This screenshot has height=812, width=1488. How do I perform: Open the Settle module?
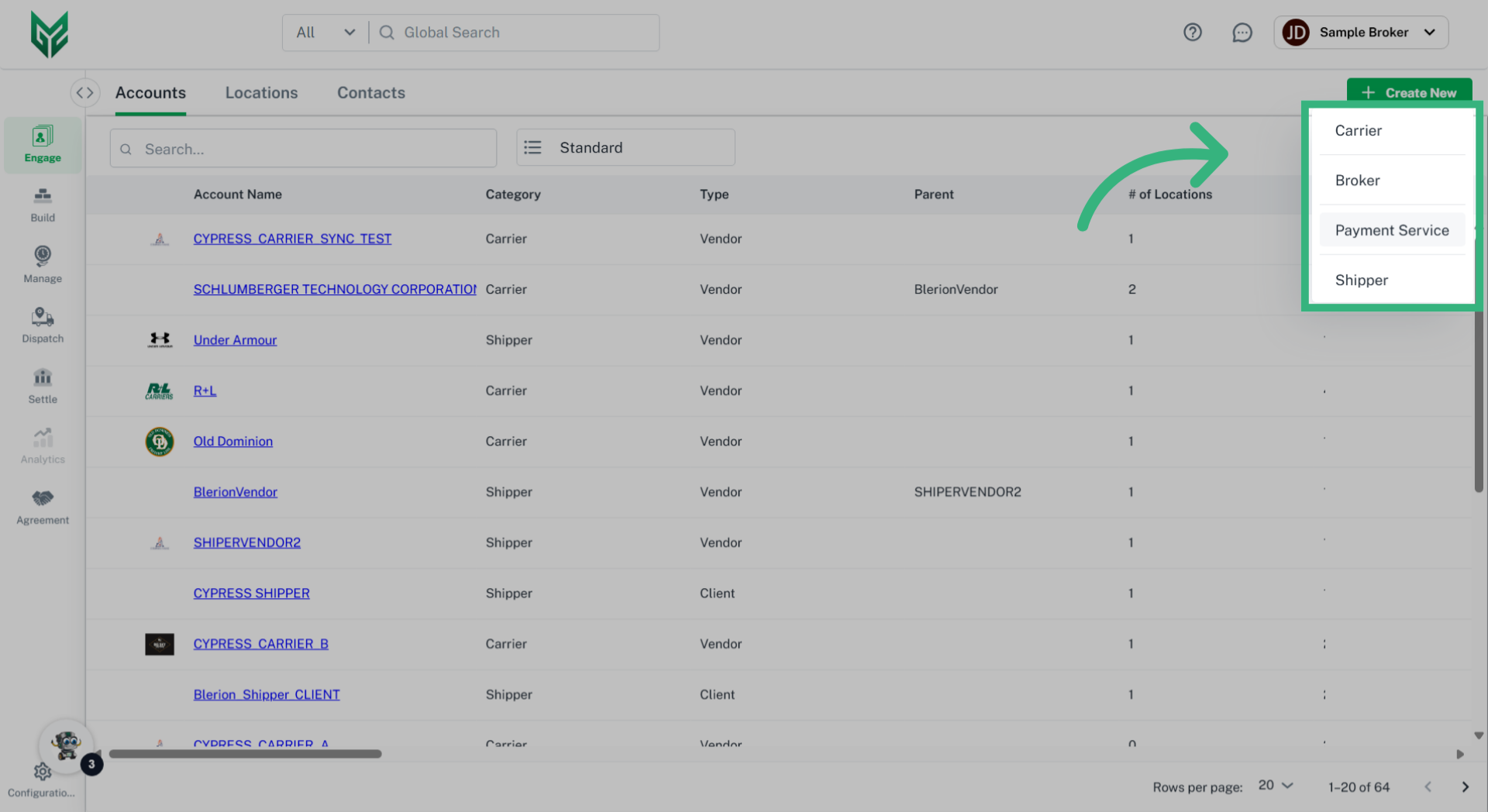43,386
